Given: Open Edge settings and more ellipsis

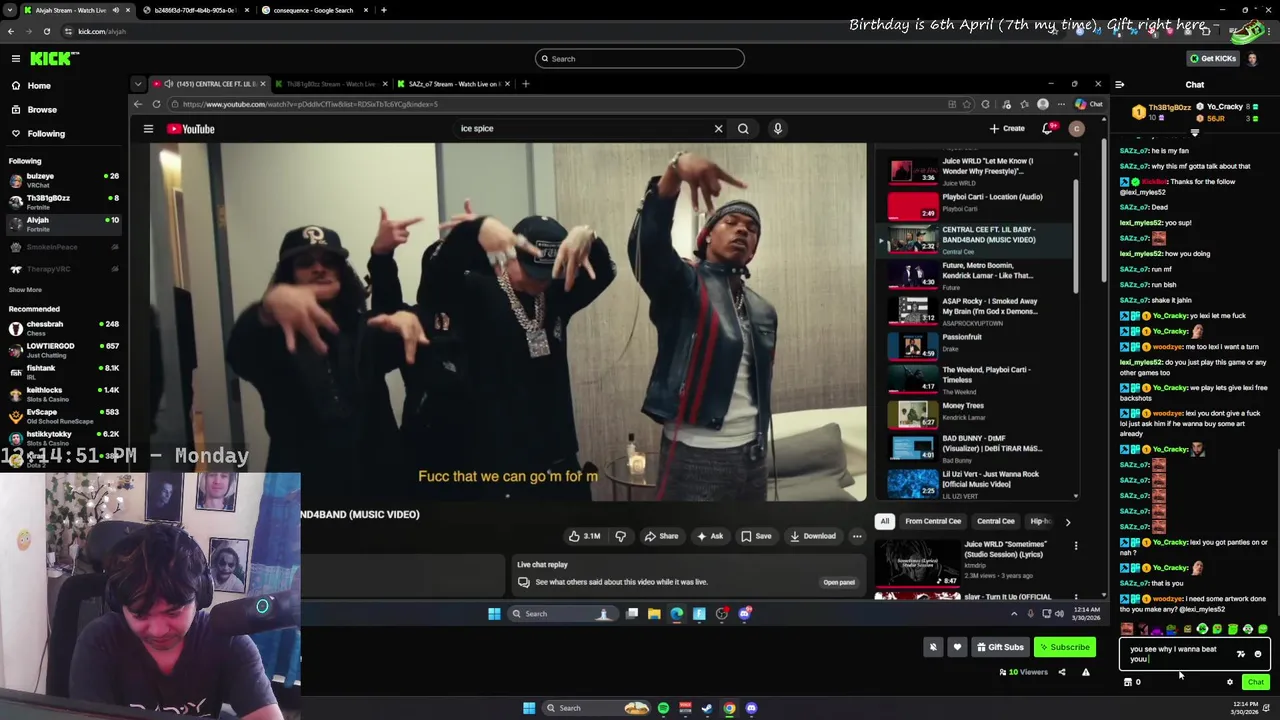Looking at the screenshot, I should pyautogui.click(x=1061, y=104).
